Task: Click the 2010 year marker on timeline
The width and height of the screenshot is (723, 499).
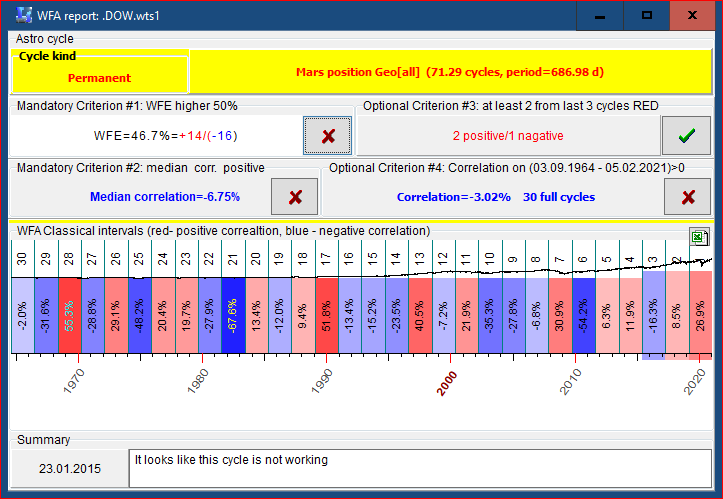Action: coord(571,382)
